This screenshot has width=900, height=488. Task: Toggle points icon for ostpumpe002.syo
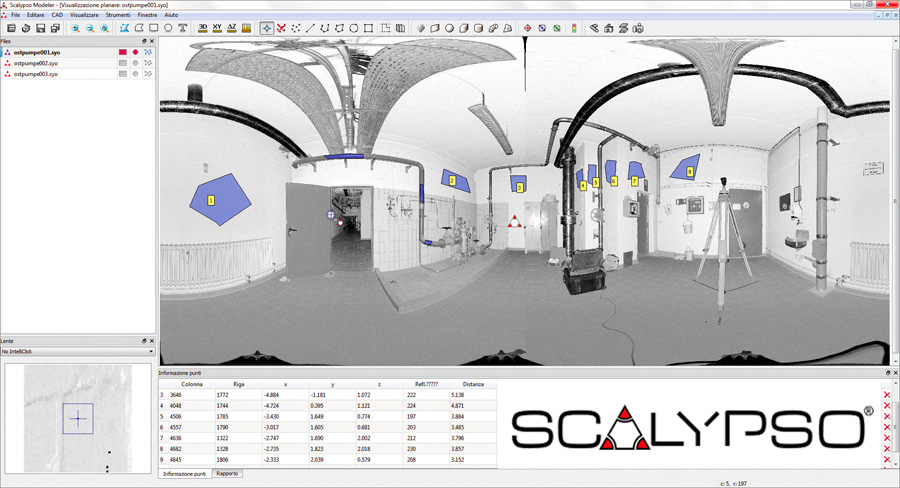point(148,63)
